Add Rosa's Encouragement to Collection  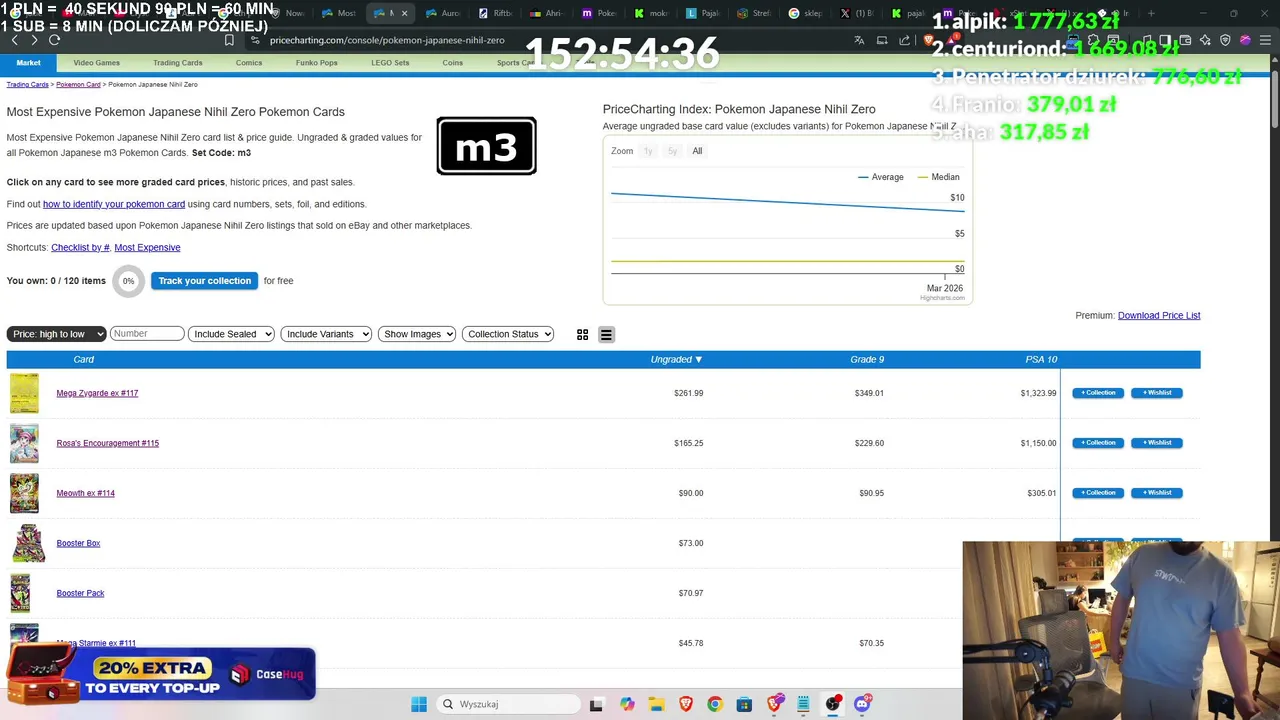[1098, 443]
